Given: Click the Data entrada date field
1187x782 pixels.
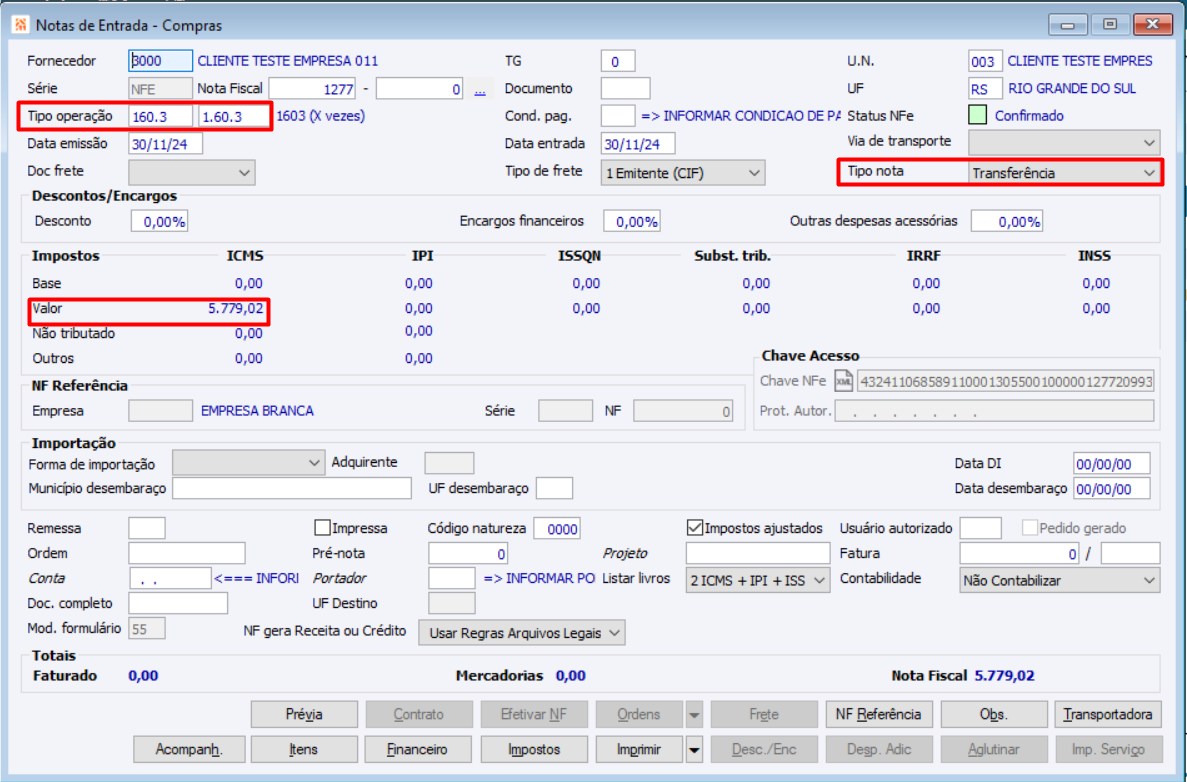Looking at the screenshot, I should 638,144.
